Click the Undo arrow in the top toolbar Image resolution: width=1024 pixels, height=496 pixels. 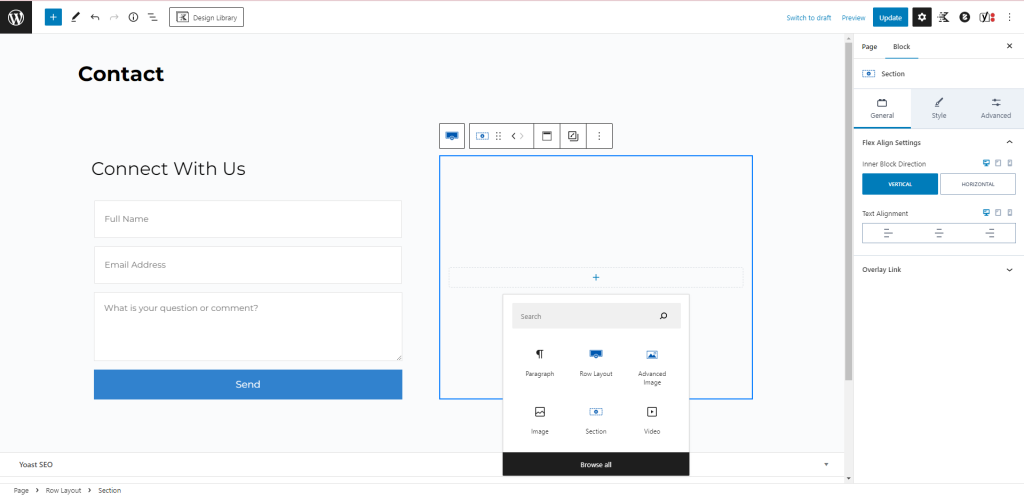click(95, 17)
